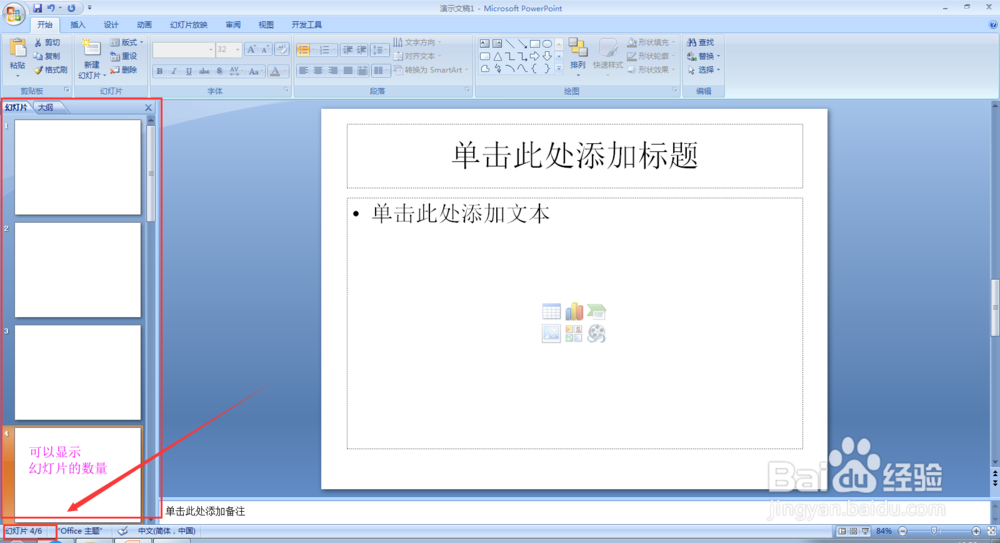Activate the Format Painter (格式刷)
The image size is (1000, 543).
tap(50, 70)
